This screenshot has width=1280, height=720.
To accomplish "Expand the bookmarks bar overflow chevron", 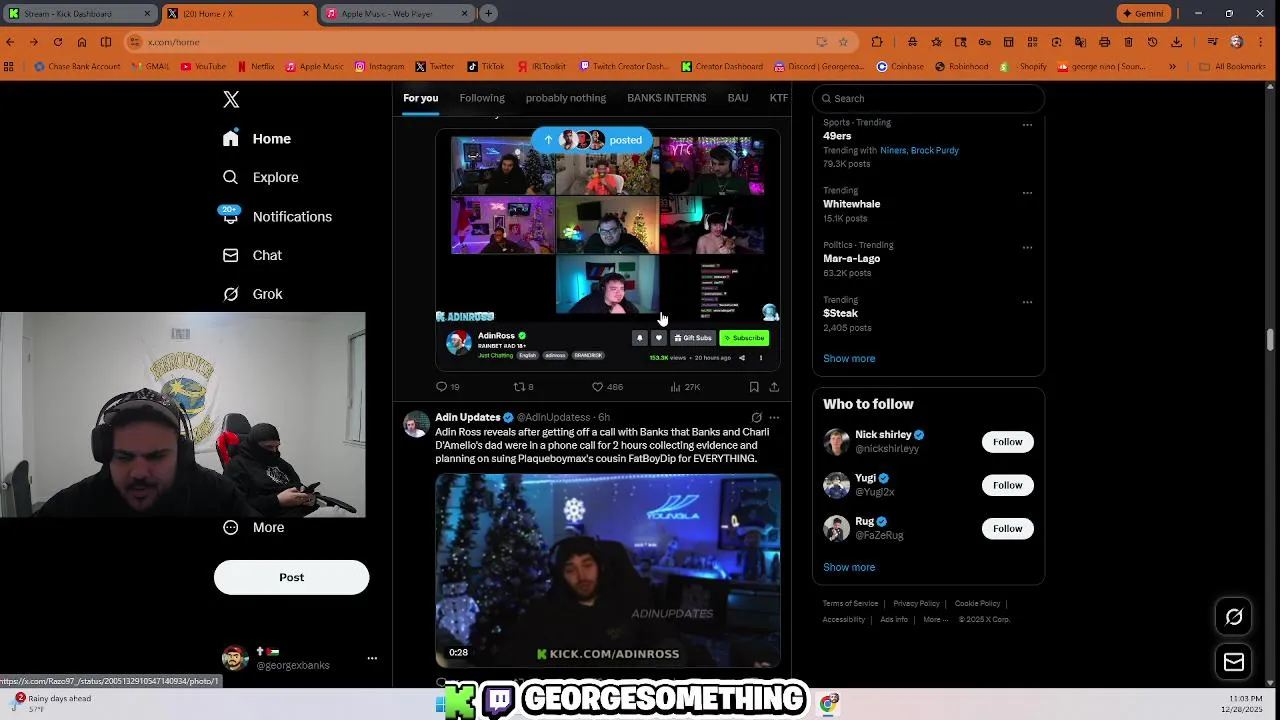I will [1173, 67].
